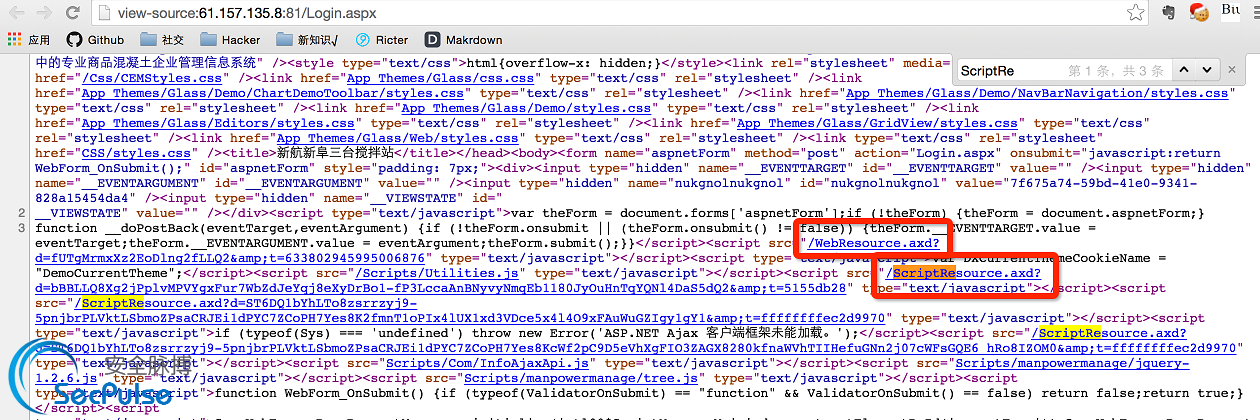
Task: Click the 'DemoCurrentTheme' string text
Action: [106, 273]
